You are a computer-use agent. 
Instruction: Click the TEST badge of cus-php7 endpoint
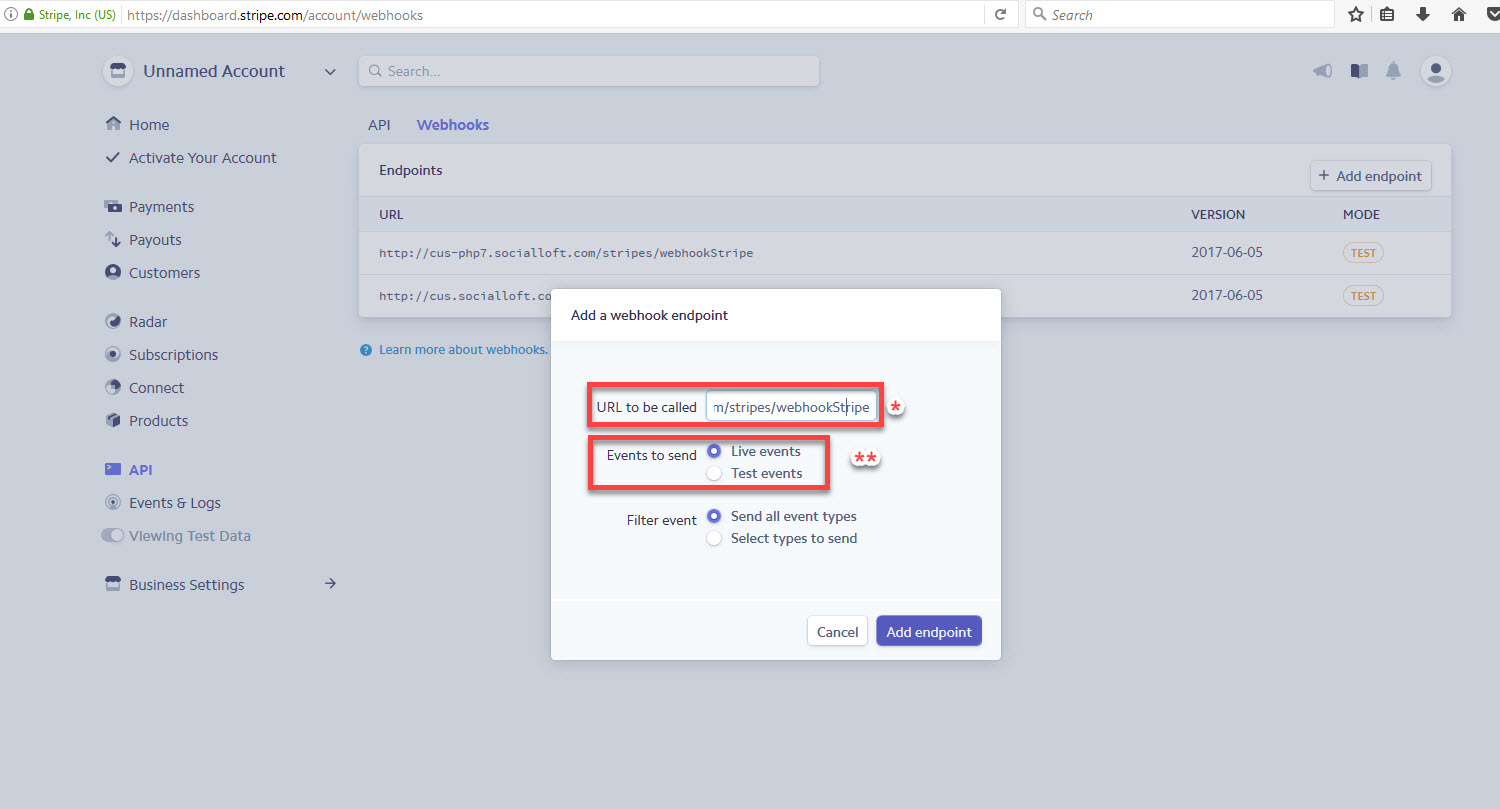pyautogui.click(x=1363, y=253)
